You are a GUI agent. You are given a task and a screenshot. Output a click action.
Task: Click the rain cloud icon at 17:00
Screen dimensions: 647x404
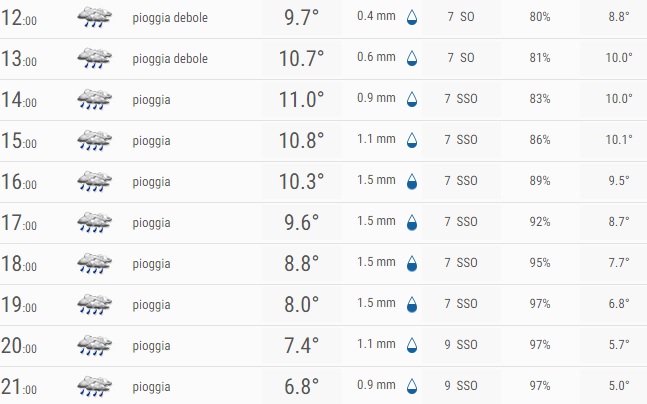click(x=94, y=222)
